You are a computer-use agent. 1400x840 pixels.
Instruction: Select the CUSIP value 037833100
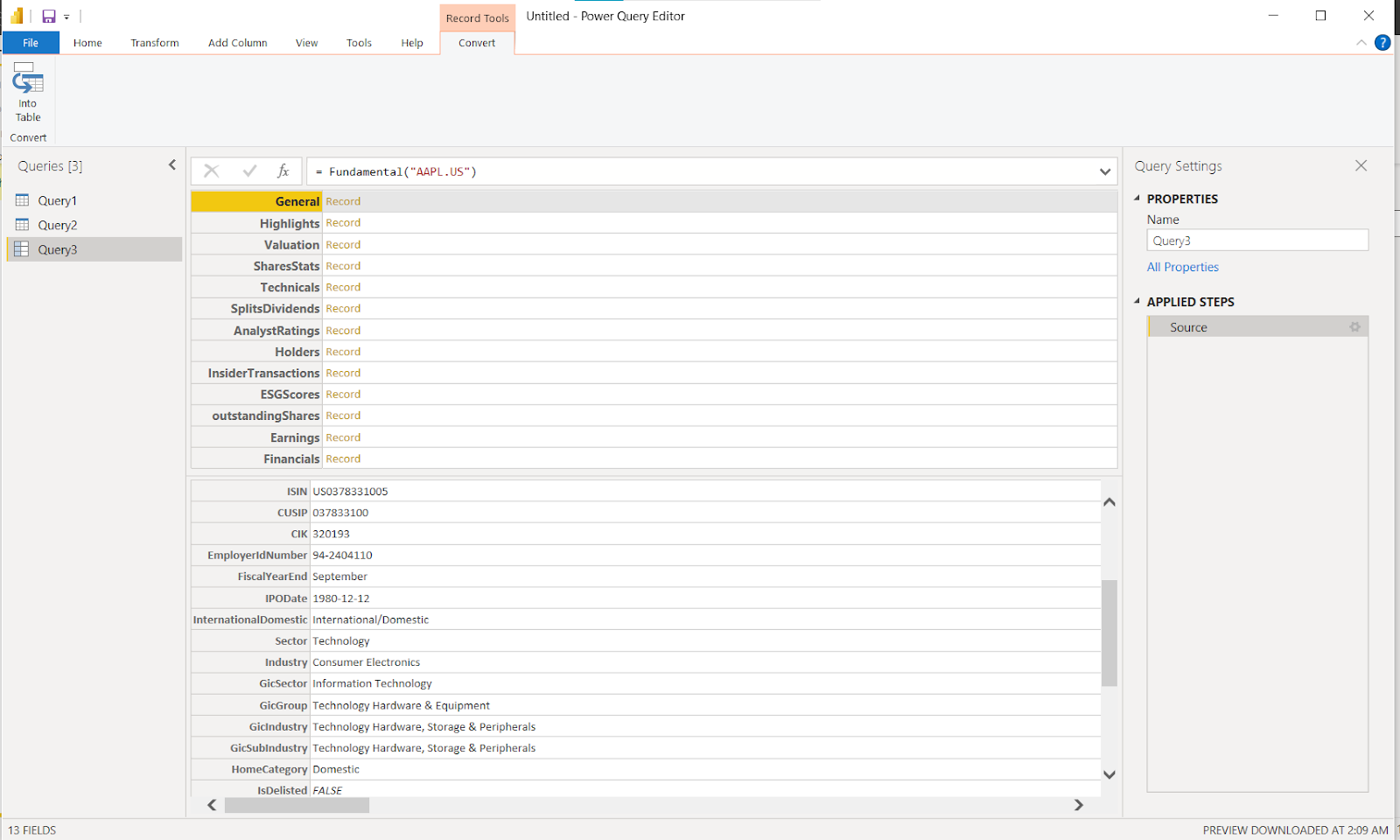[340, 513]
